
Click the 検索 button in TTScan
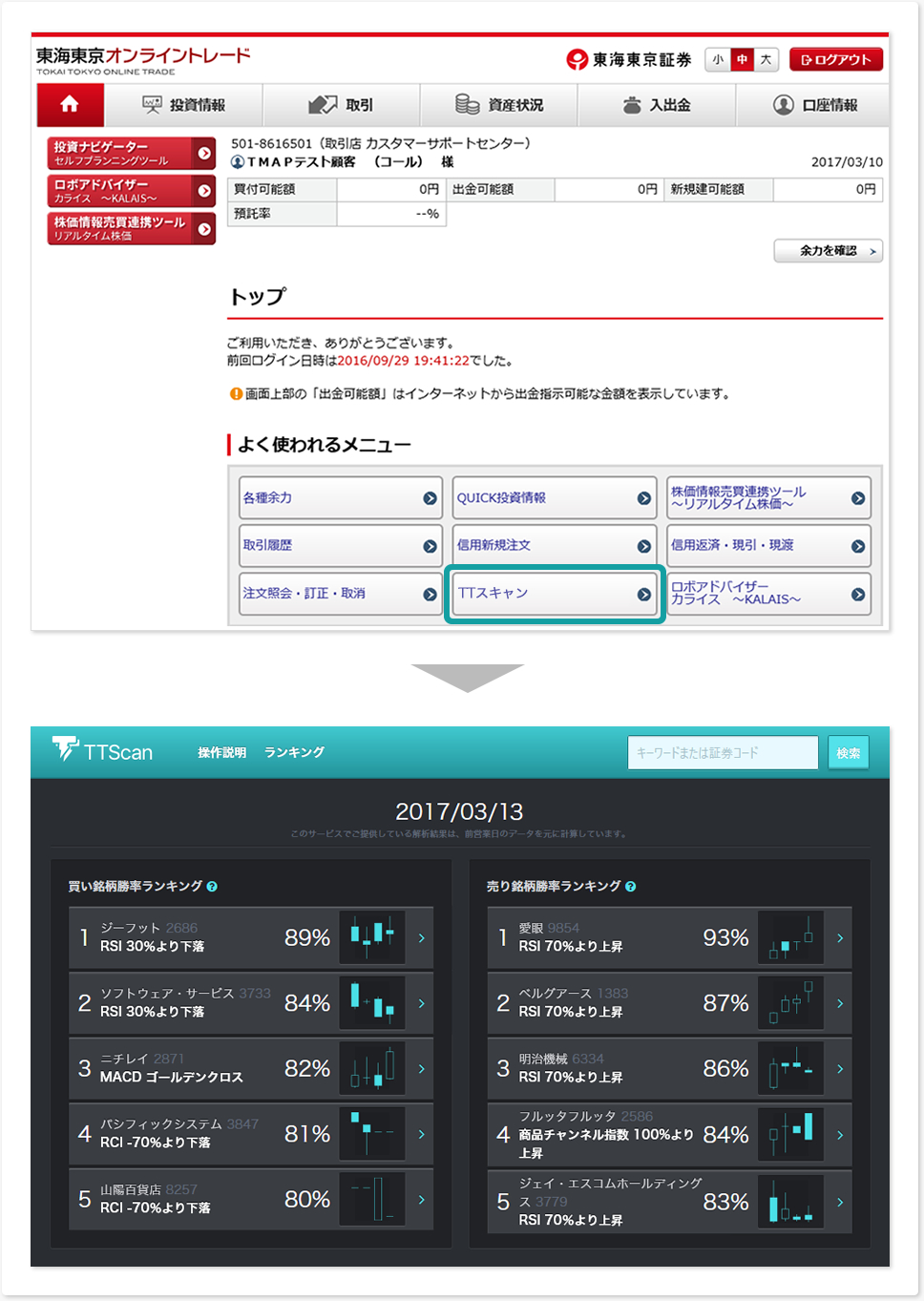click(x=848, y=752)
